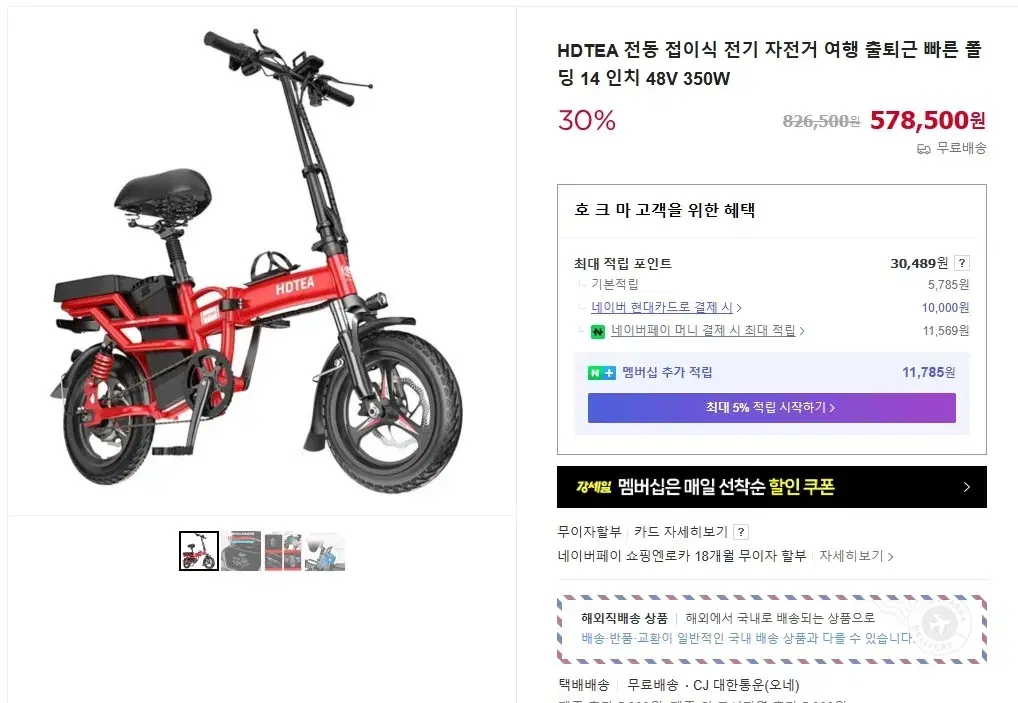Select the first red bike thumbnail
This screenshot has height=703, width=1018.
[199, 551]
